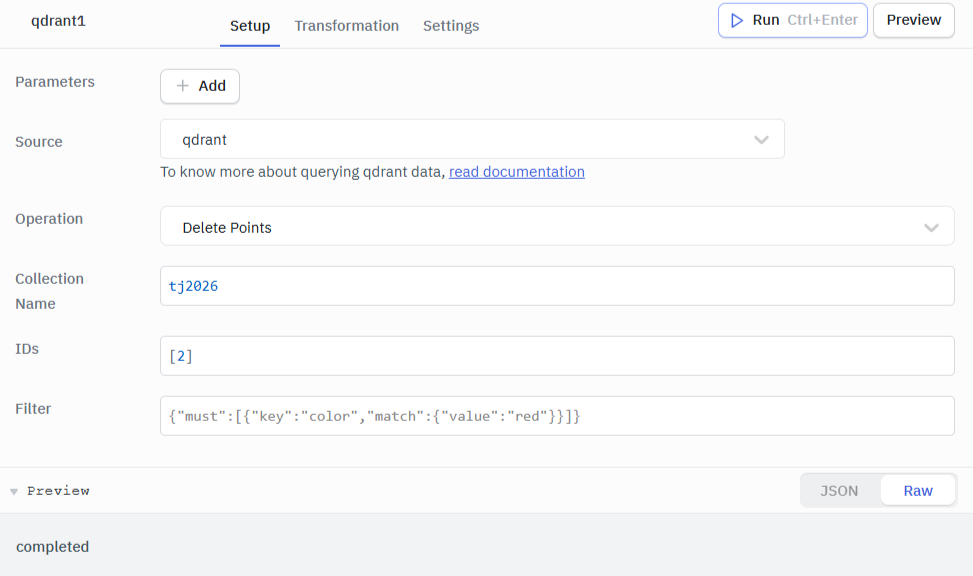Click the Filter input field
The image size is (973, 576).
[557, 416]
